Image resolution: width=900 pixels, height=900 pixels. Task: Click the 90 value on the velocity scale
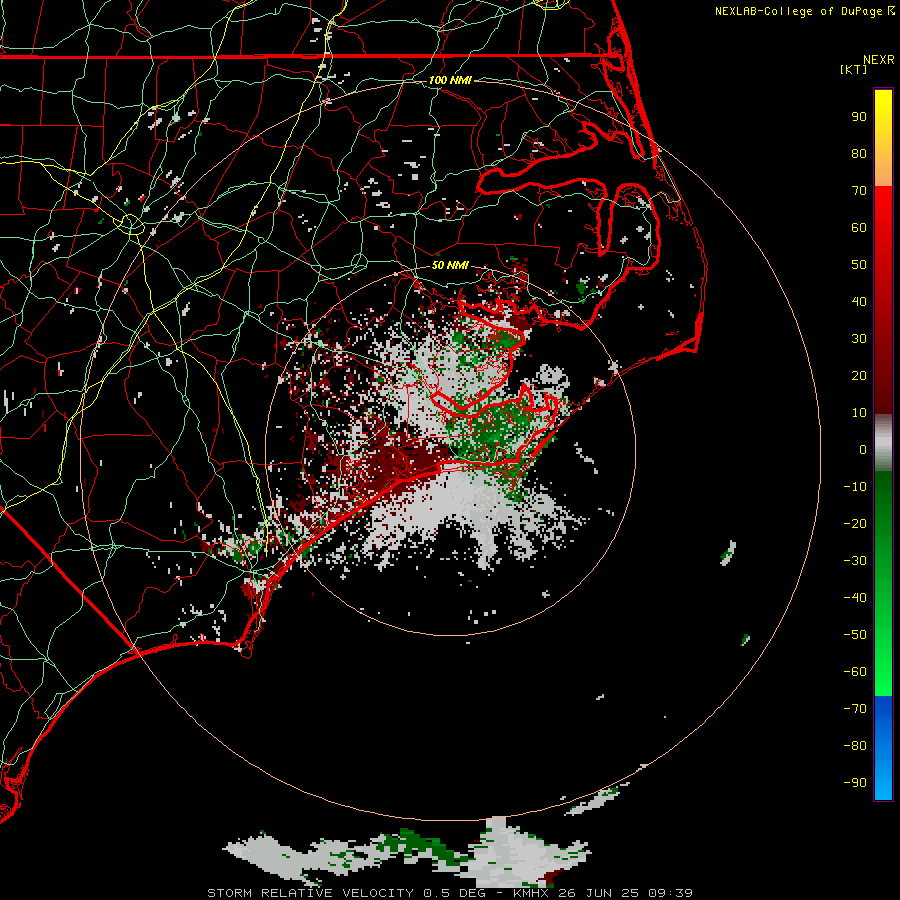point(859,117)
